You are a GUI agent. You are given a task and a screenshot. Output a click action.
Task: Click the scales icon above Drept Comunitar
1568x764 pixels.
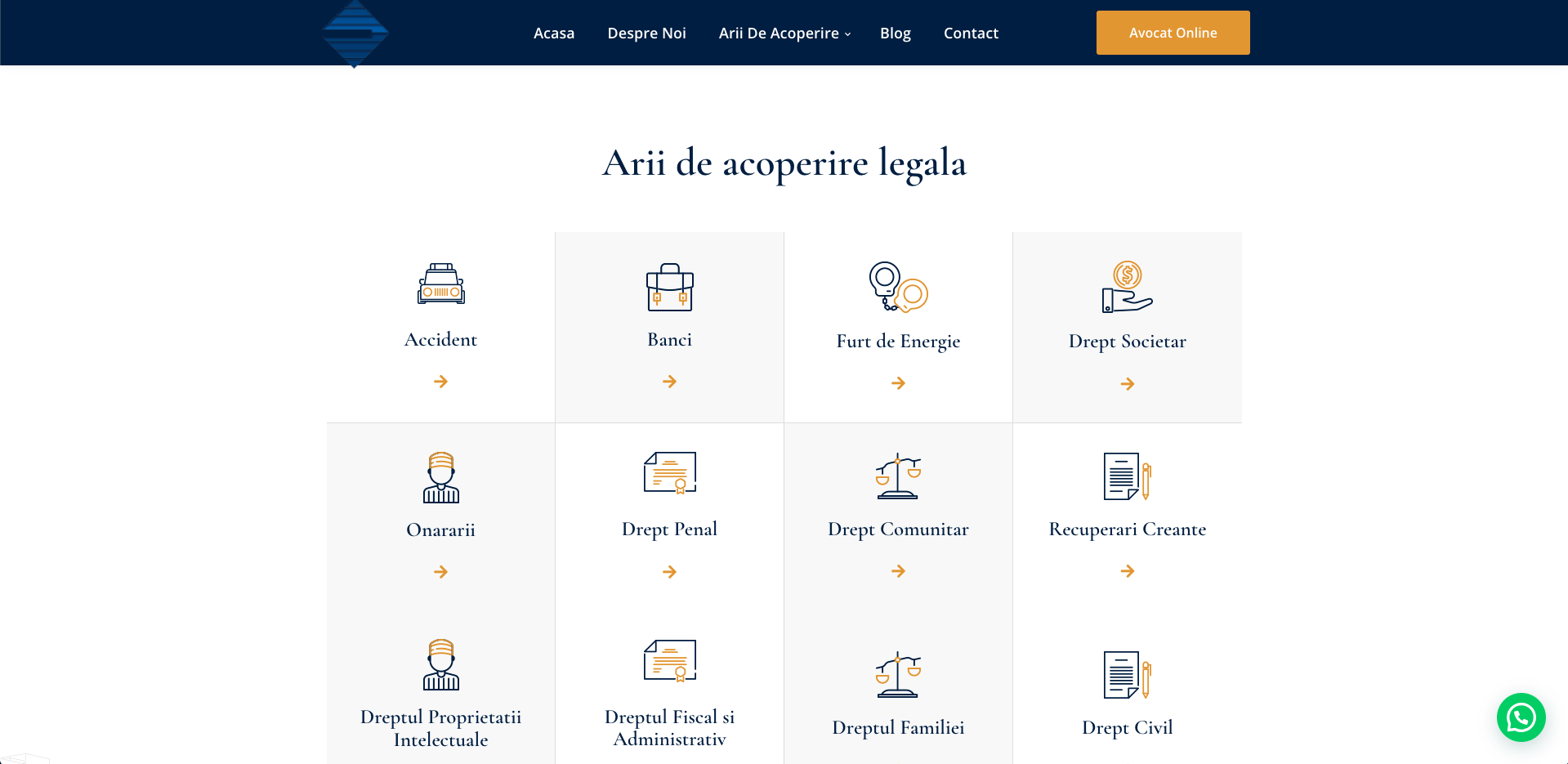click(x=899, y=476)
